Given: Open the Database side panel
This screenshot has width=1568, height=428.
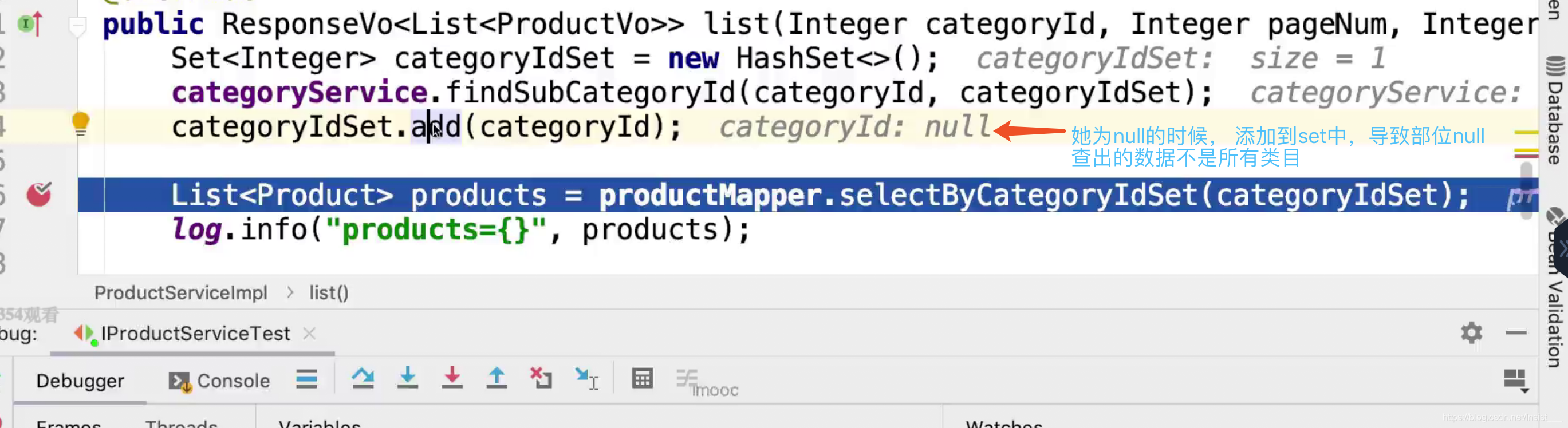Looking at the screenshot, I should coord(1555,110).
